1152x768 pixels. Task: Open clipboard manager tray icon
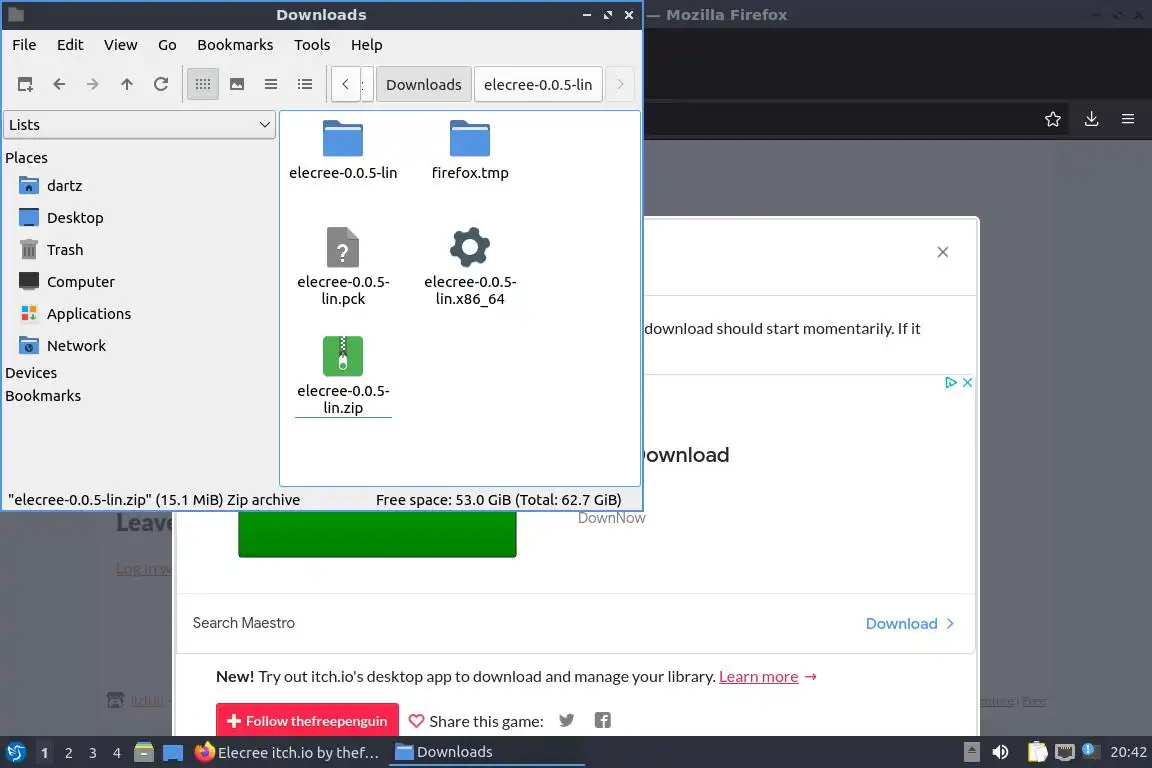point(1037,753)
